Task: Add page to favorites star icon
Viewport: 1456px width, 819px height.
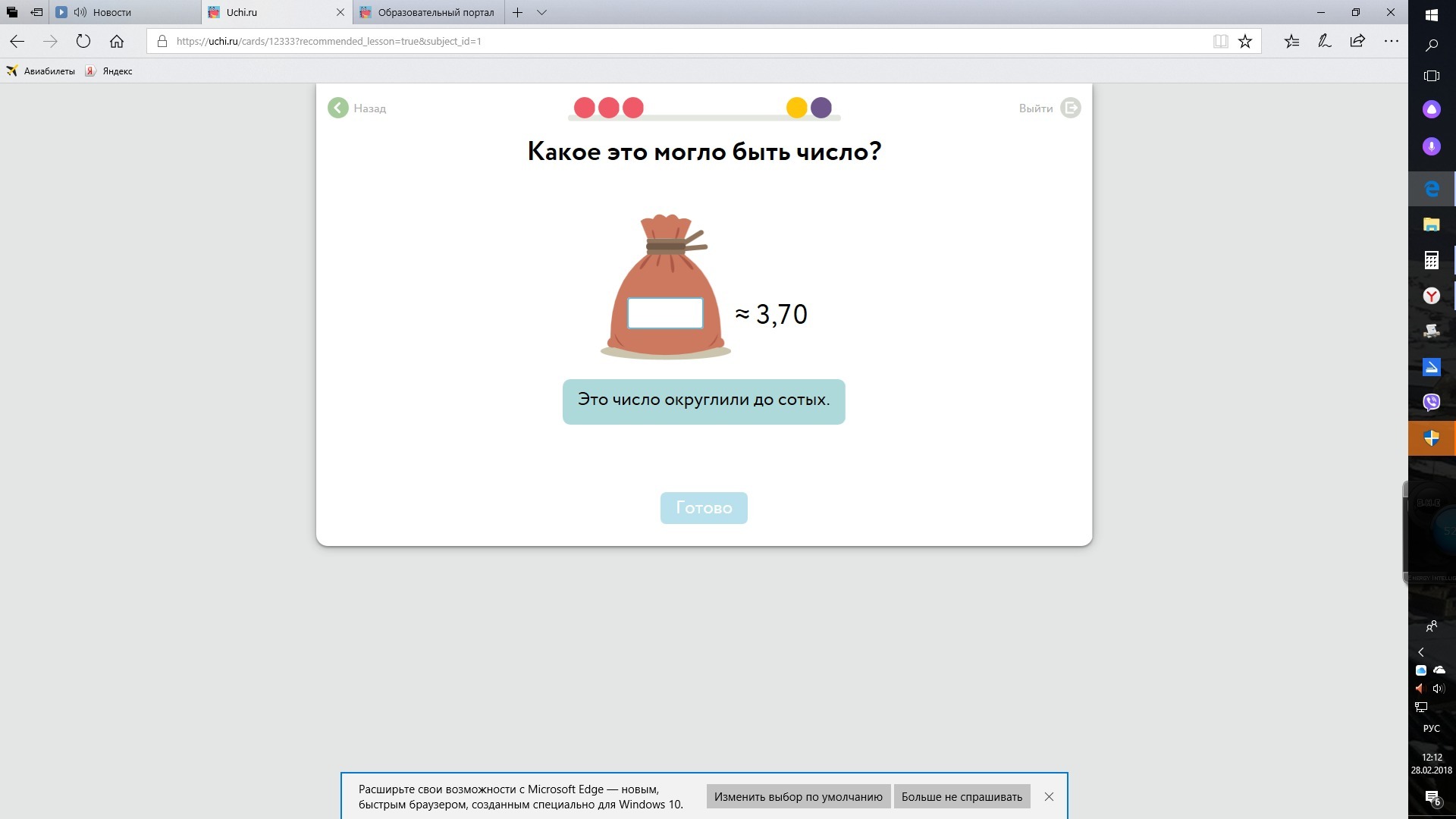Action: (1245, 41)
